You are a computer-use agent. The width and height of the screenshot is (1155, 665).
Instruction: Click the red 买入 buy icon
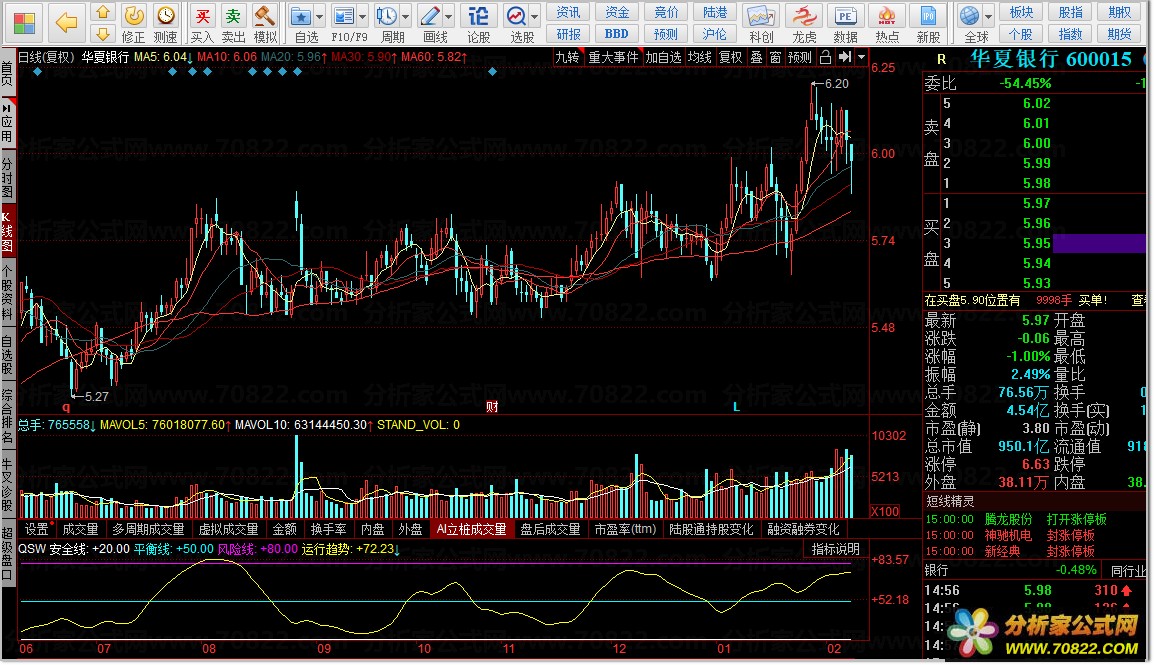(x=202, y=15)
